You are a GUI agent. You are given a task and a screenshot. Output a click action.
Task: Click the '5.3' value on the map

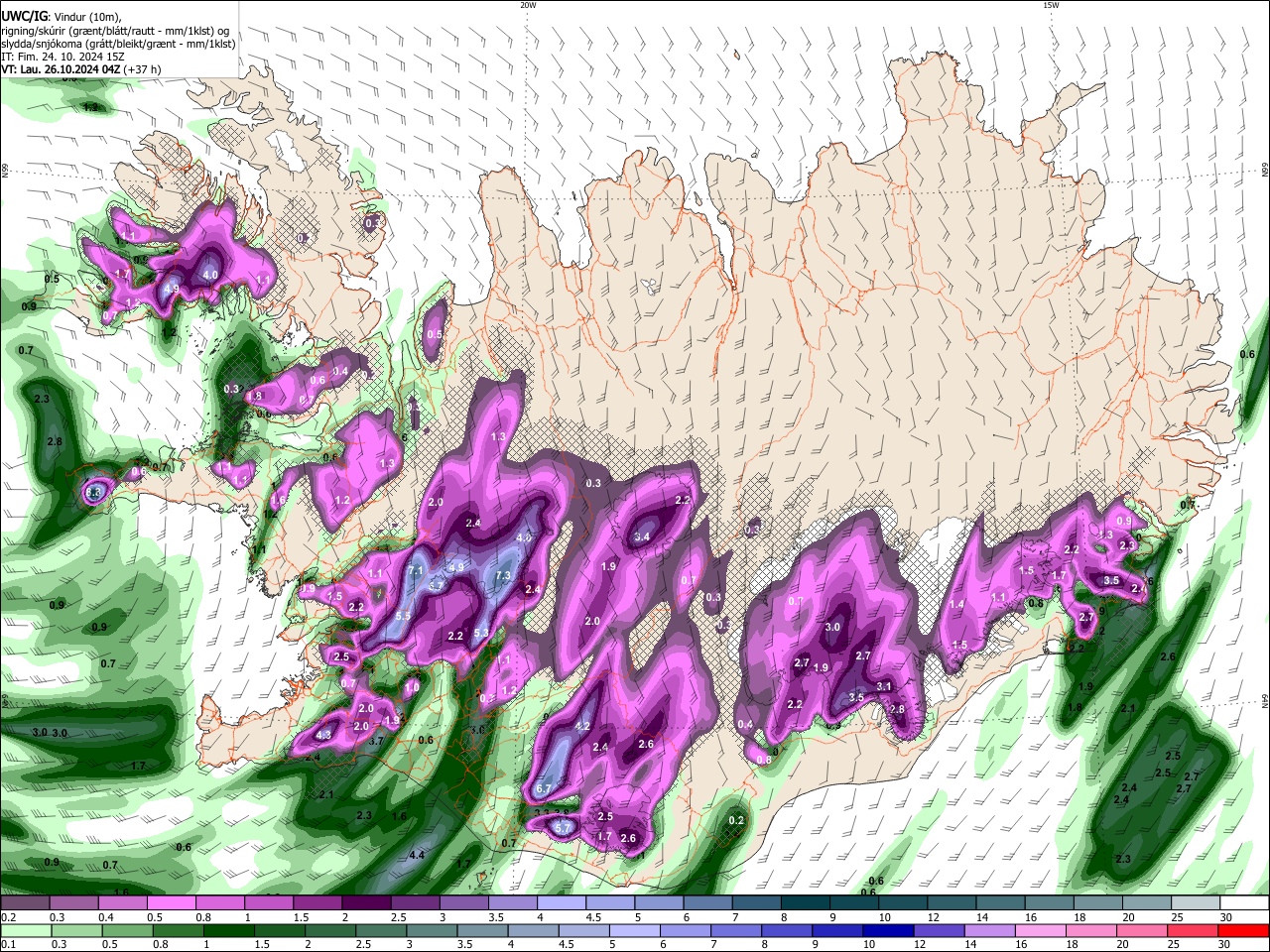[481, 633]
